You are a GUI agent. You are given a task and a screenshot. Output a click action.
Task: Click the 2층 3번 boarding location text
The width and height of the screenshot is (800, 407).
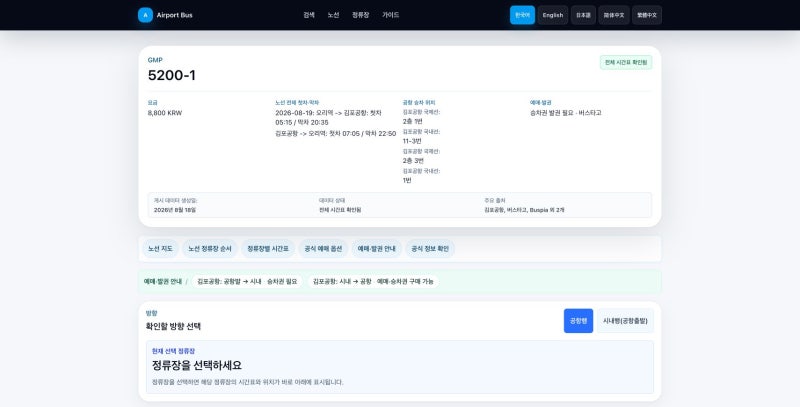[413, 161]
